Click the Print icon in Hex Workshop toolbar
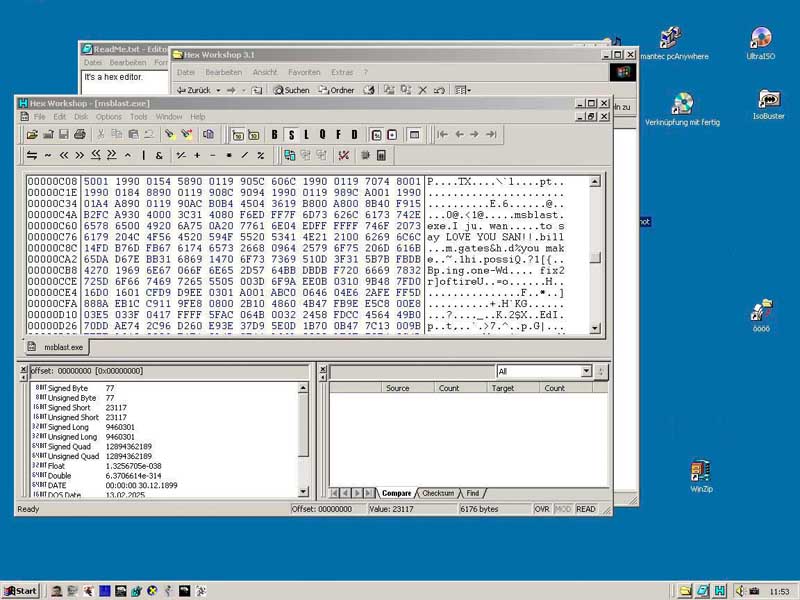The image size is (800, 600). pos(80,135)
